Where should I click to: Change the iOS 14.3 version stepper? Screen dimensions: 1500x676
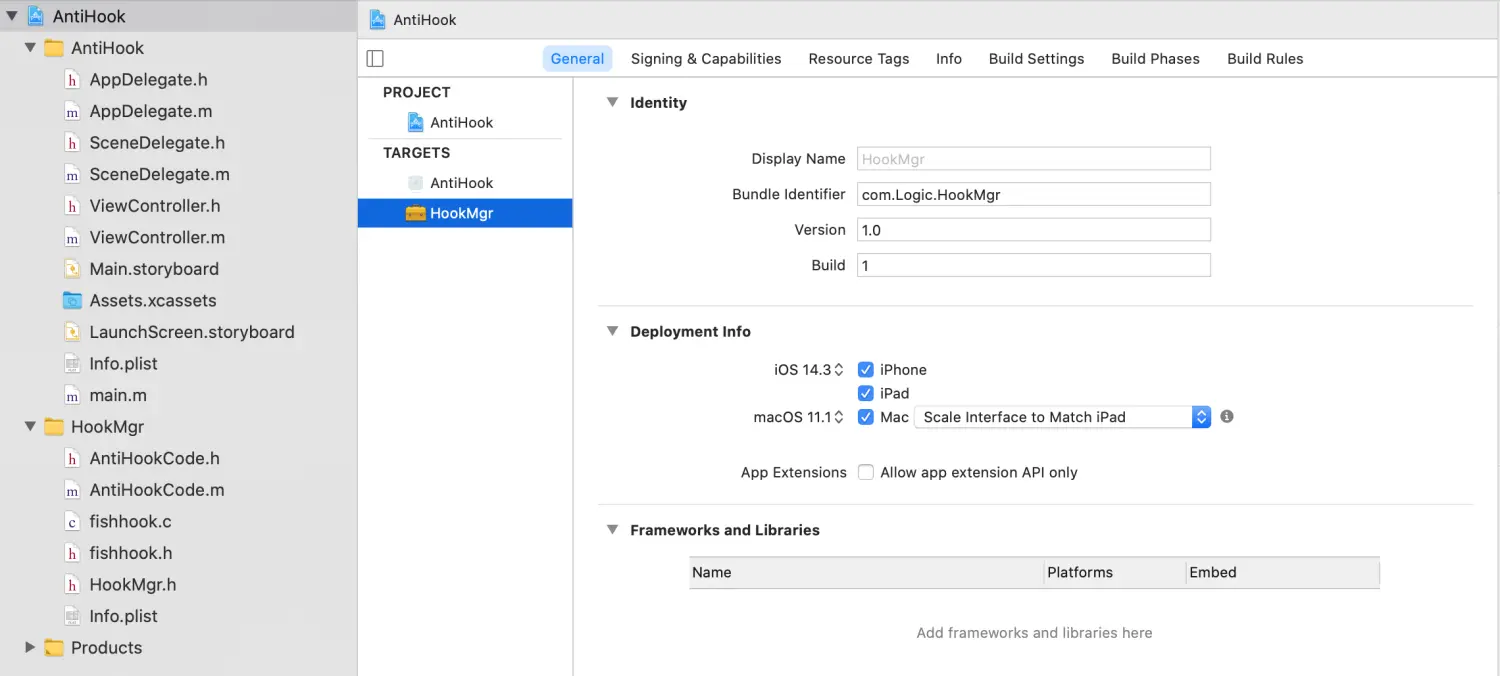[x=839, y=370]
